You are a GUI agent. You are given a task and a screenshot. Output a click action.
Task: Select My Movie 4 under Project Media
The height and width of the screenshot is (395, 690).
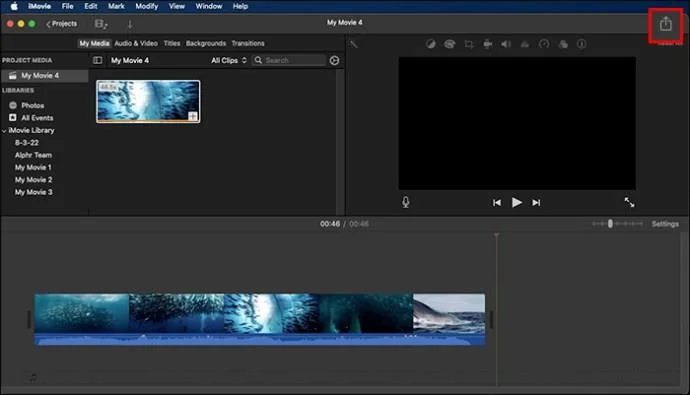tap(44, 76)
